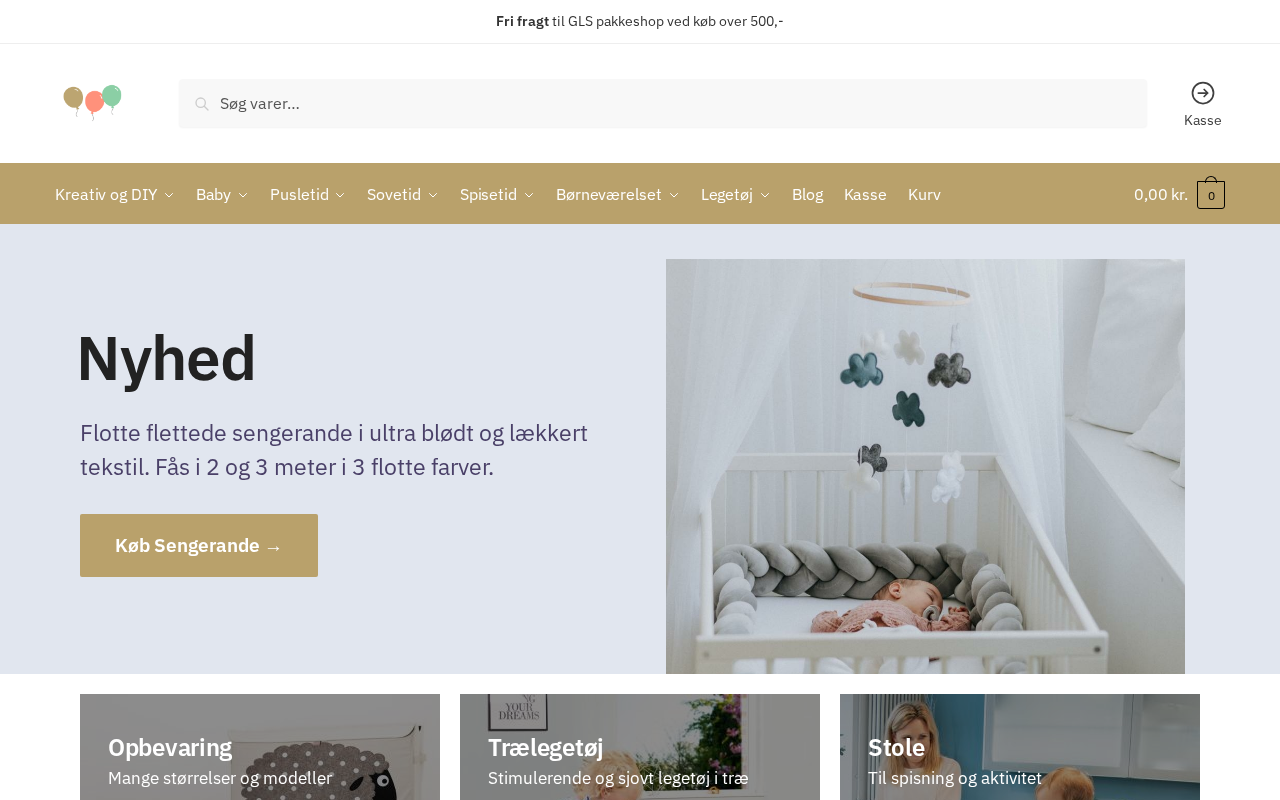Image resolution: width=1280 pixels, height=800 pixels.
Task: Select Kasse in the navigation bar
Action: tap(865, 194)
